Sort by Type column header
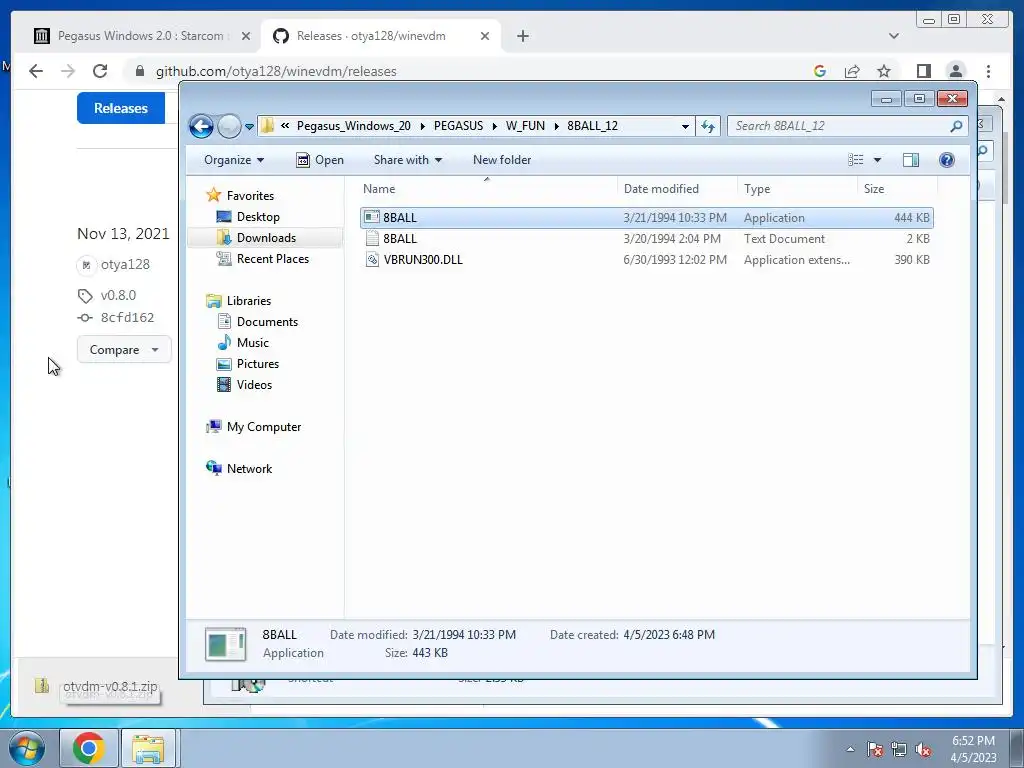The width and height of the screenshot is (1024, 768). point(797,189)
